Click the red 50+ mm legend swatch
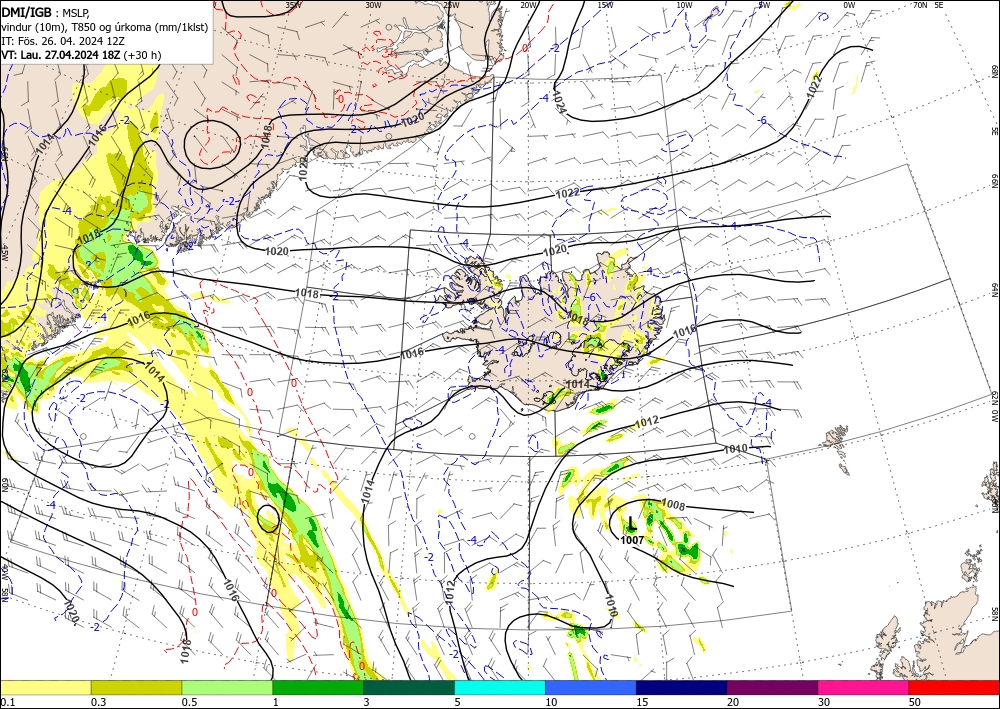This screenshot has height=709, width=1000. click(x=954, y=687)
